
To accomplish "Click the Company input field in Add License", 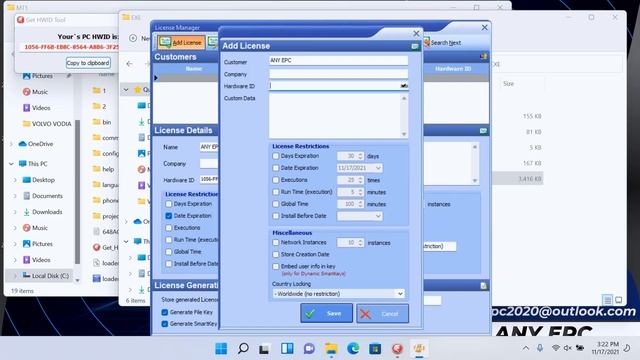I will click(x=338, y=74).
